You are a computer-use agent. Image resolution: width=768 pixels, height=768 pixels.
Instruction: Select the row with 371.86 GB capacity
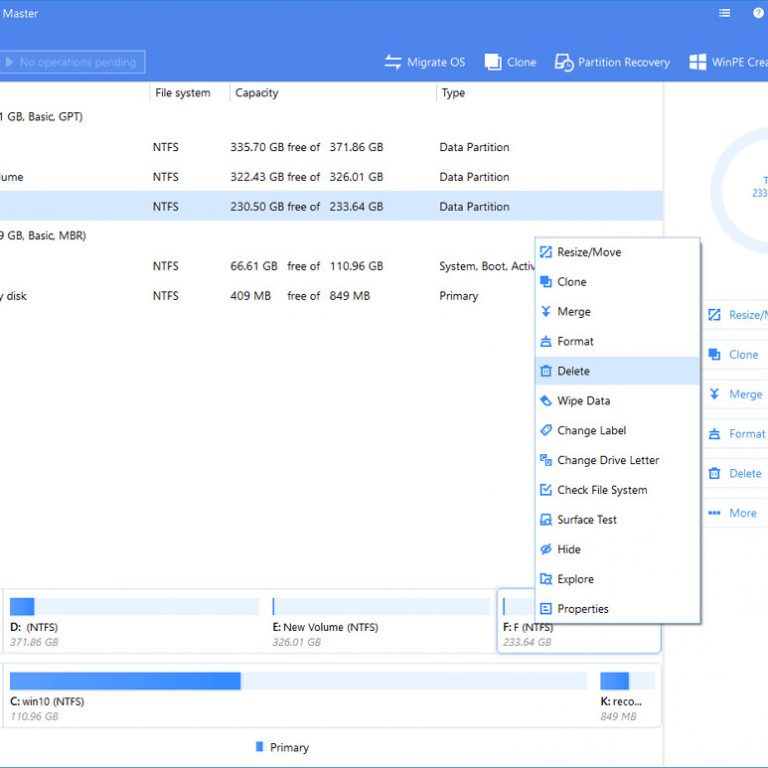331,147
